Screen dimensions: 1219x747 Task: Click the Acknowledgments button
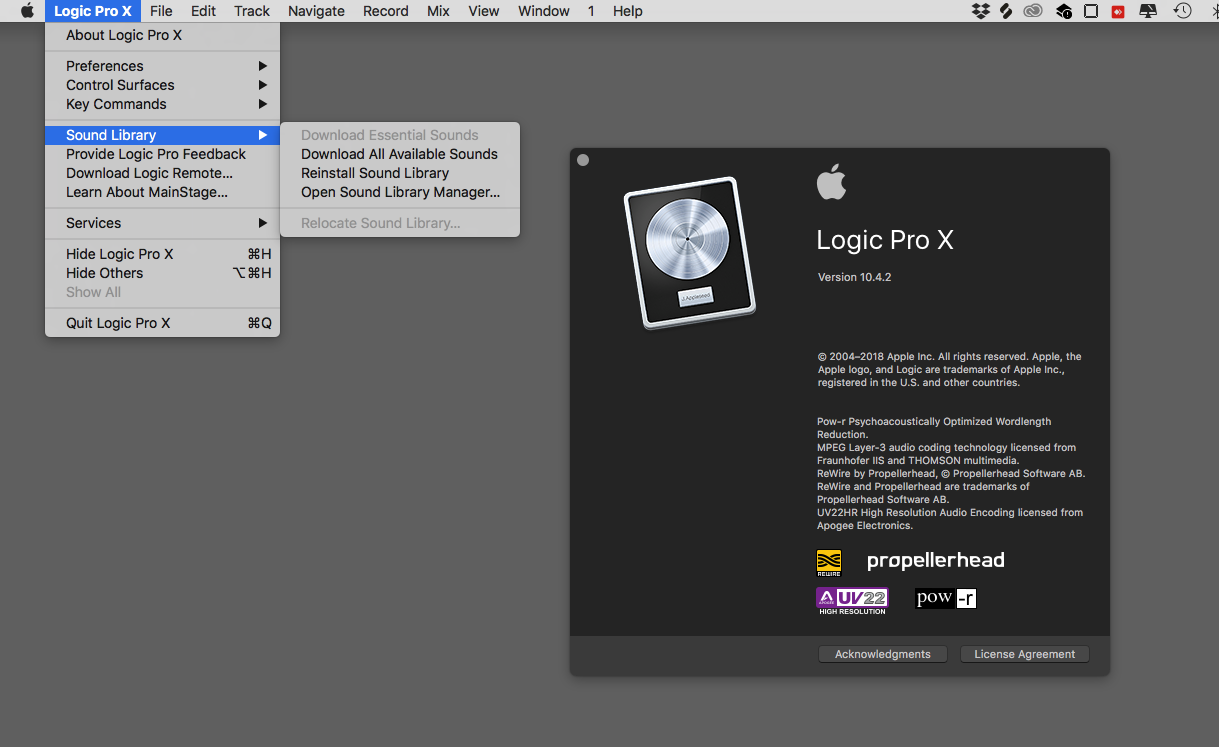[882, 654]
